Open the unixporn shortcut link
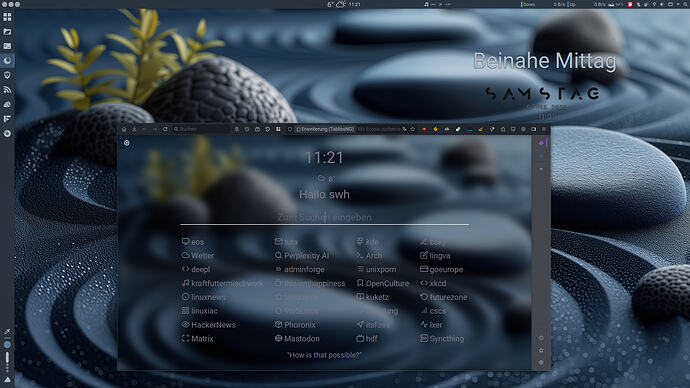Image resolution: width=690 pixels, height=388 pixels. (x=376, y=269)
